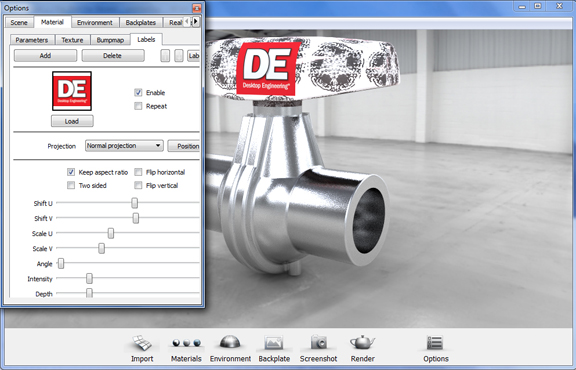The height and width of the screenshot is (370, 576).
Task: Close the main application window
Action: [559, 6]
